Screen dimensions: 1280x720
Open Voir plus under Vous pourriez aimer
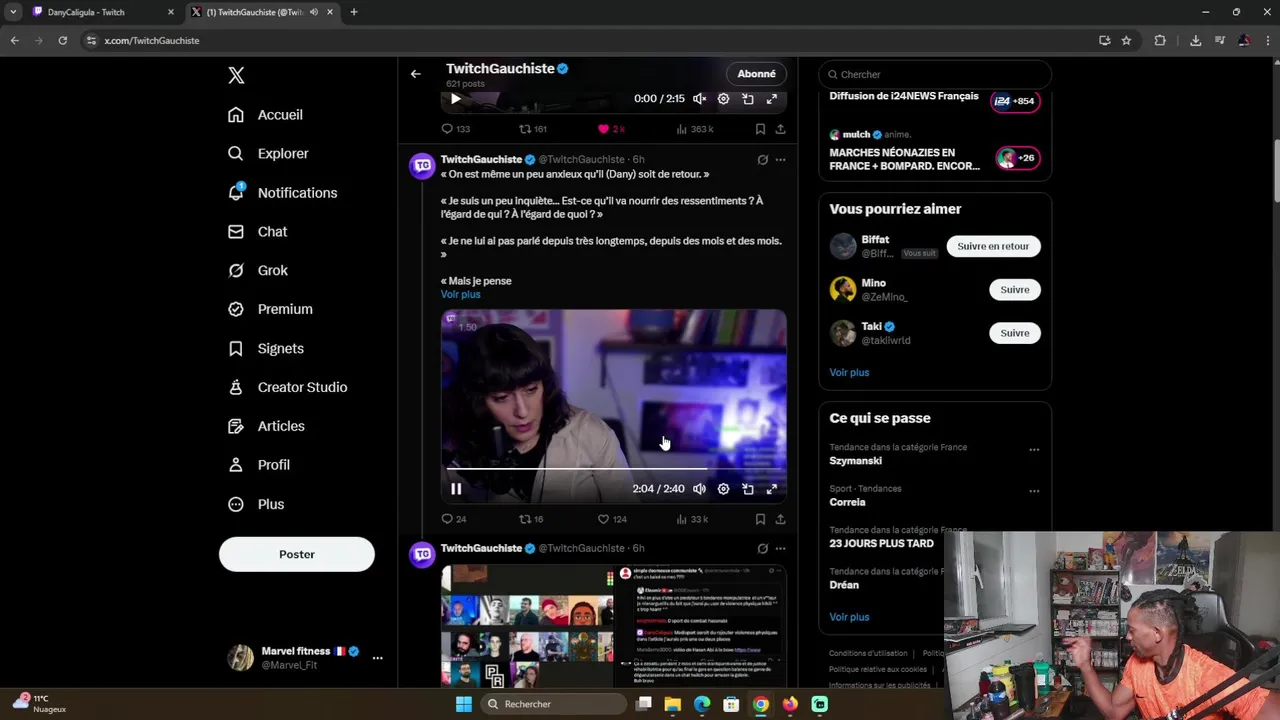tap(849, 372)
